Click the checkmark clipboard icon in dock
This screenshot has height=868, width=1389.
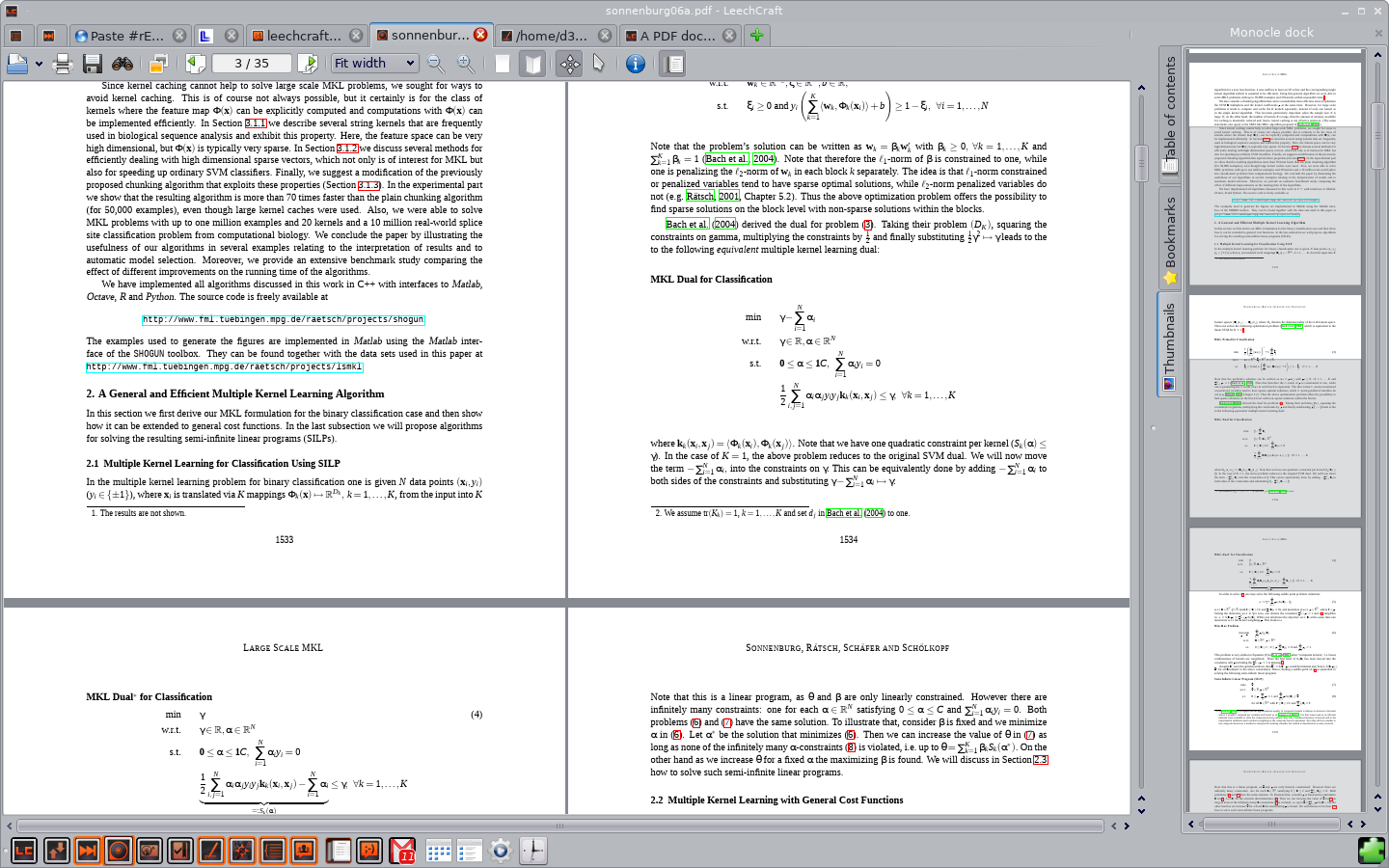coord(180,851)
